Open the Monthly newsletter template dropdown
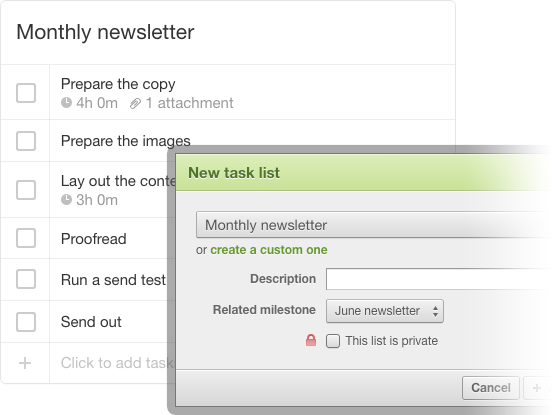This screenshot has width=560, height=415. tap(373, 225)
